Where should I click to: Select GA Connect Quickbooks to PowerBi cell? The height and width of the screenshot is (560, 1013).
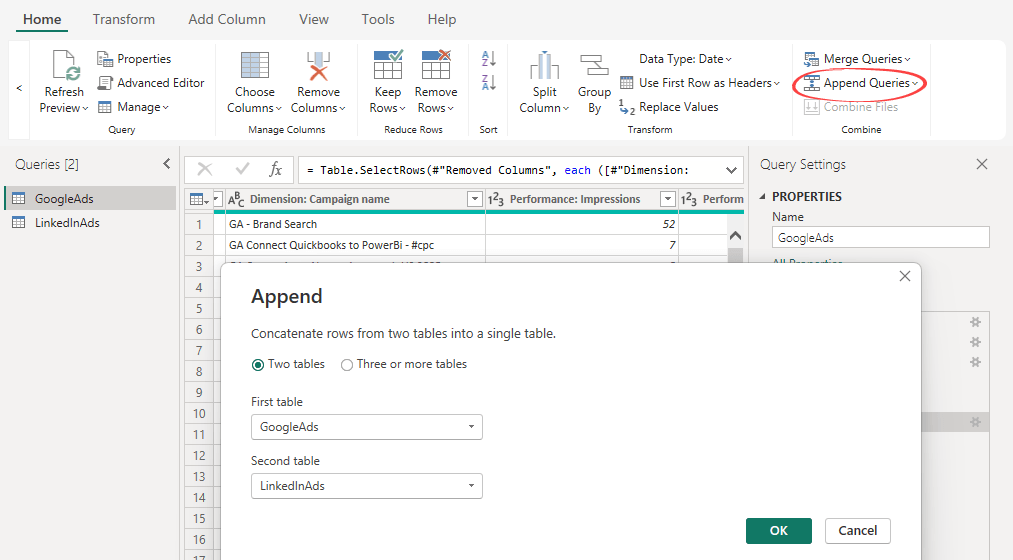pos(355,245)
